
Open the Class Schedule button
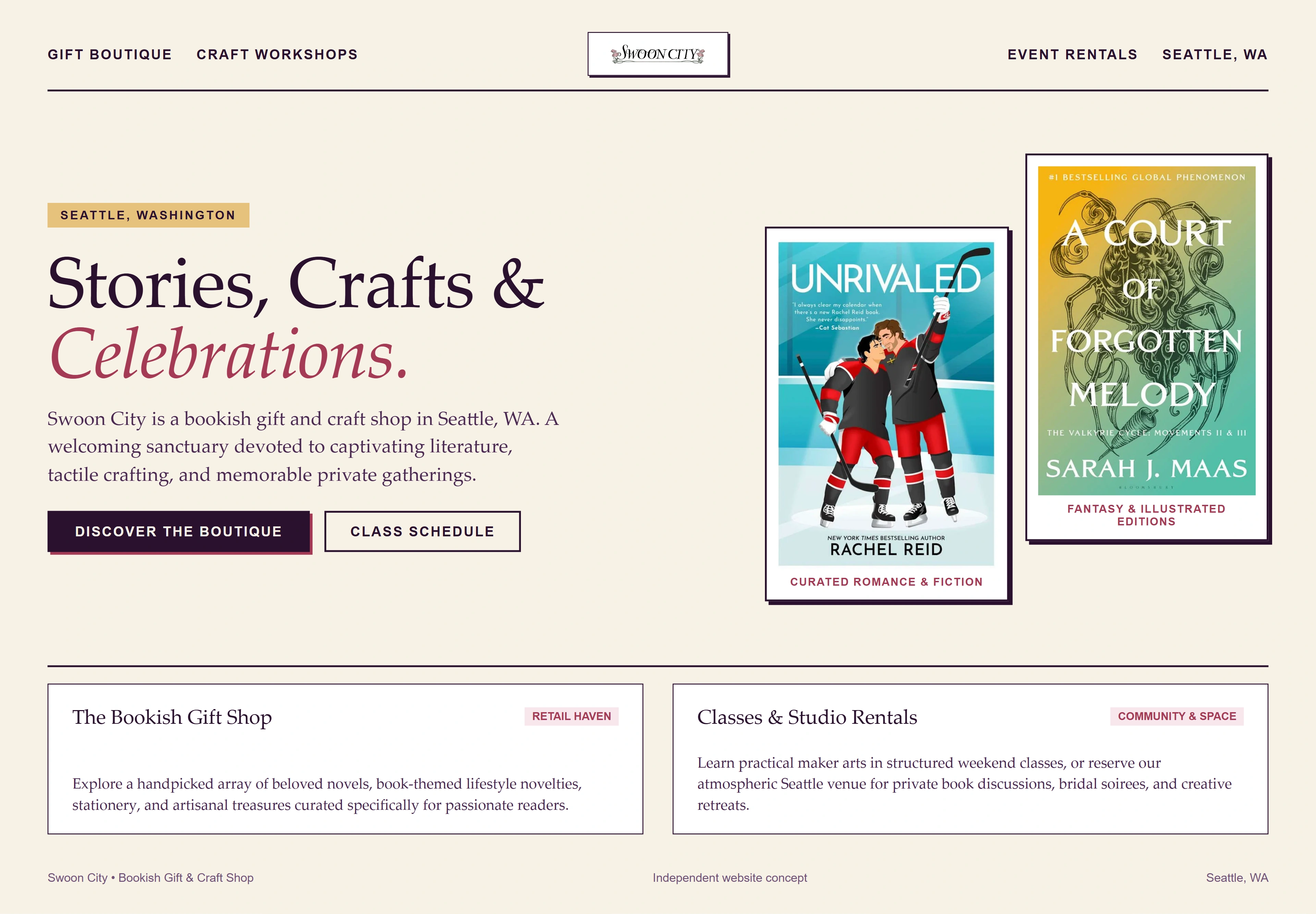(423, 532)
